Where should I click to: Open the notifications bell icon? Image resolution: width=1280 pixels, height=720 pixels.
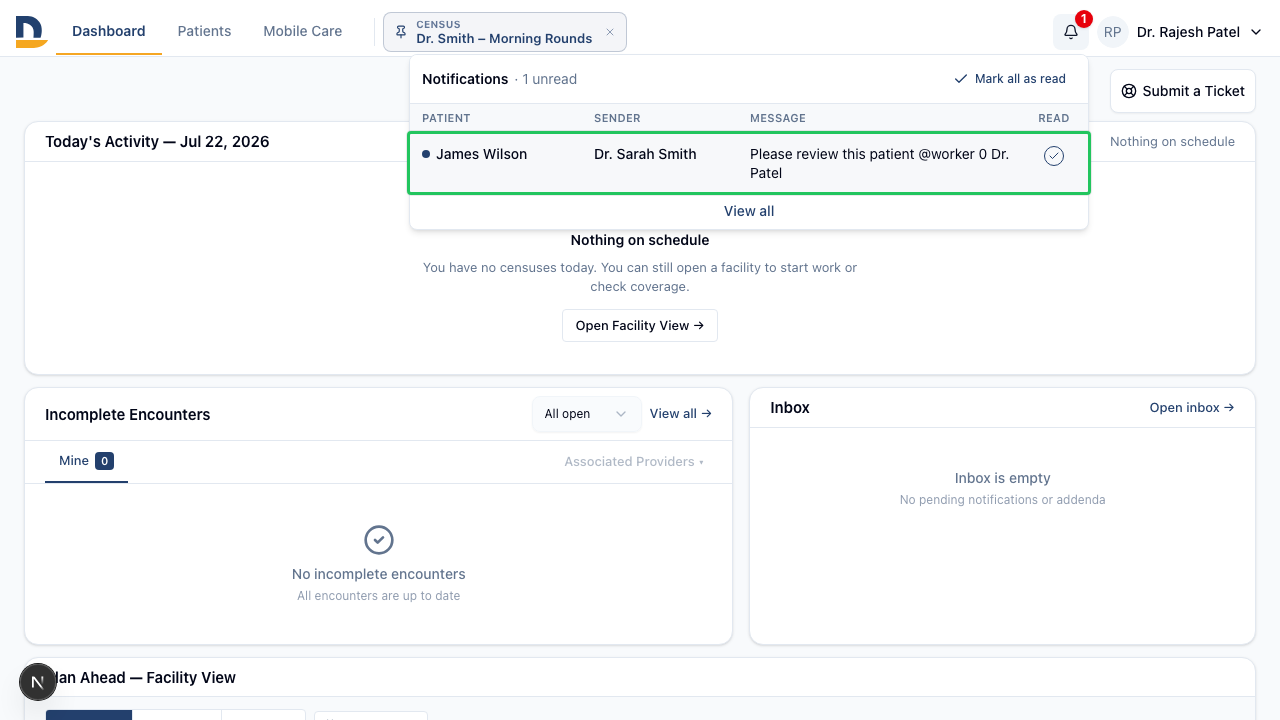[x=1071, y=32]
